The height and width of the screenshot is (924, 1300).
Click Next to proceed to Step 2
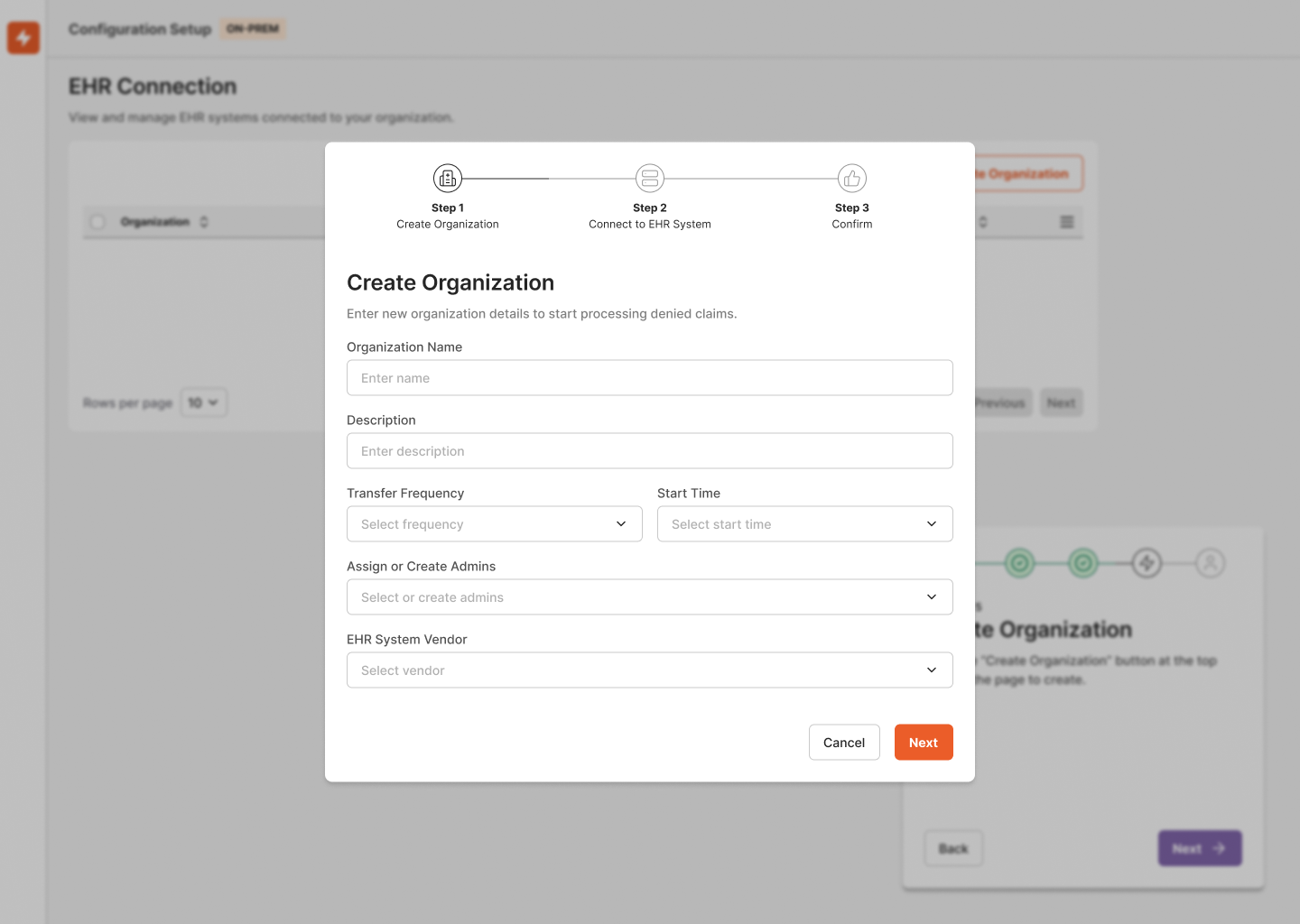tap(924, 742)
